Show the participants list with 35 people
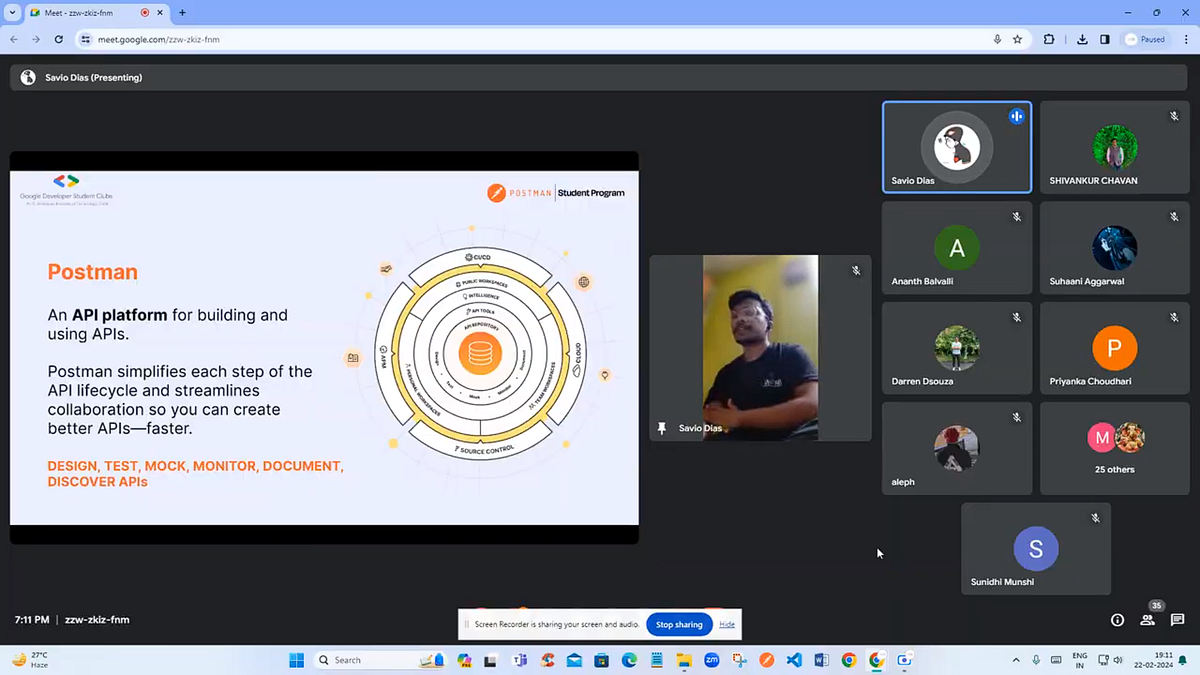The height and width of the screenshot is (675, 1200). 1147,620
